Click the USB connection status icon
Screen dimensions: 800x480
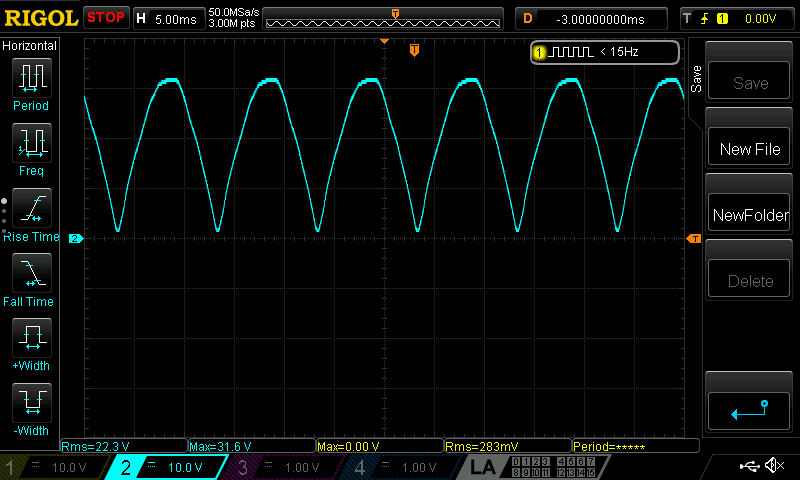point(749,466)
